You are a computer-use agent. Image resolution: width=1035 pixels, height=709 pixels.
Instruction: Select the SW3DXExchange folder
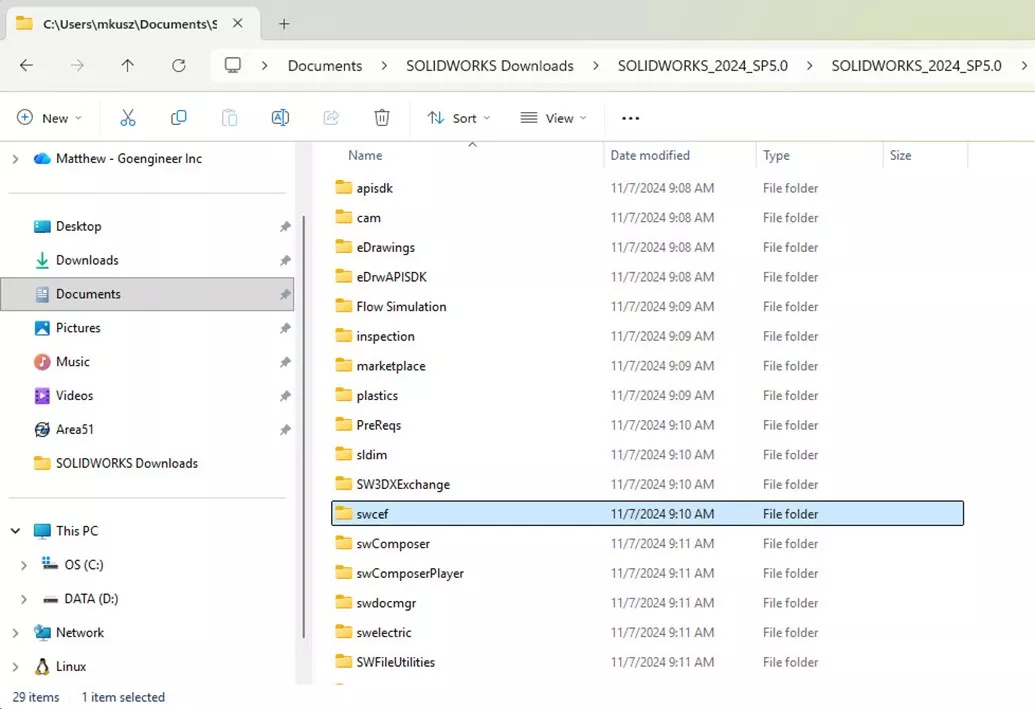pyautogui.click(x=647, y=485)
